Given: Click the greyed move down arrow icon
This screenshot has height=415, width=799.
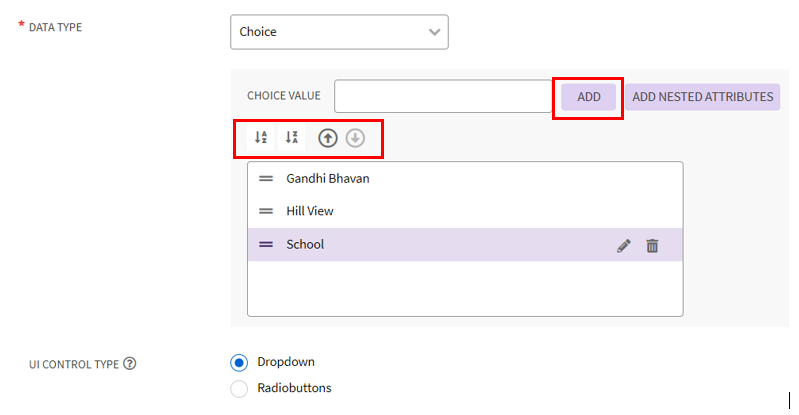Looking at the screenshot, I should pos(355,138).
